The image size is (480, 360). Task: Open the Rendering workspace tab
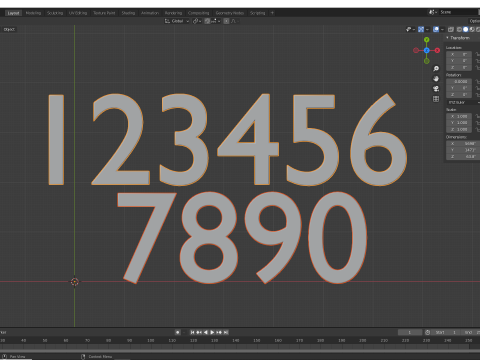click(x=173, y=13)
